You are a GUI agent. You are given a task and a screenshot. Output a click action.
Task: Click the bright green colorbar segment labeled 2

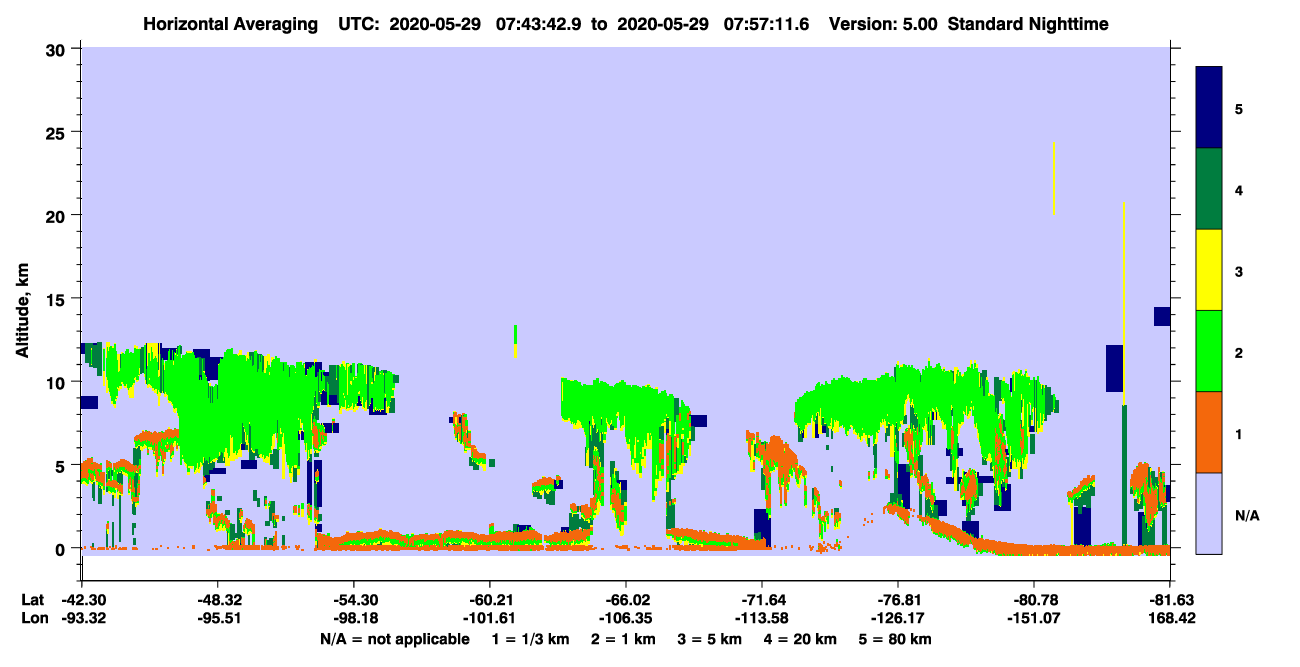(1209, 351)
